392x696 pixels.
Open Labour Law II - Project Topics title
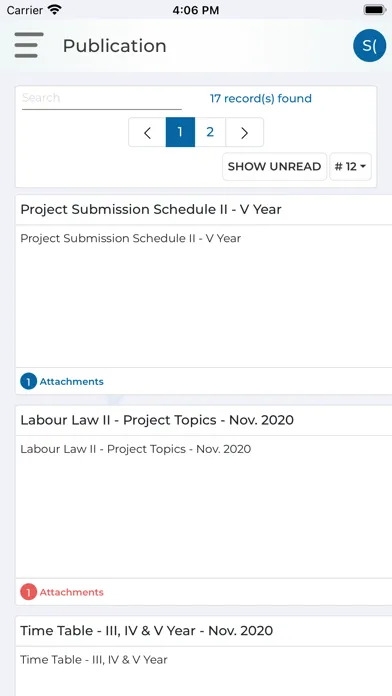[x=157, y=420]
